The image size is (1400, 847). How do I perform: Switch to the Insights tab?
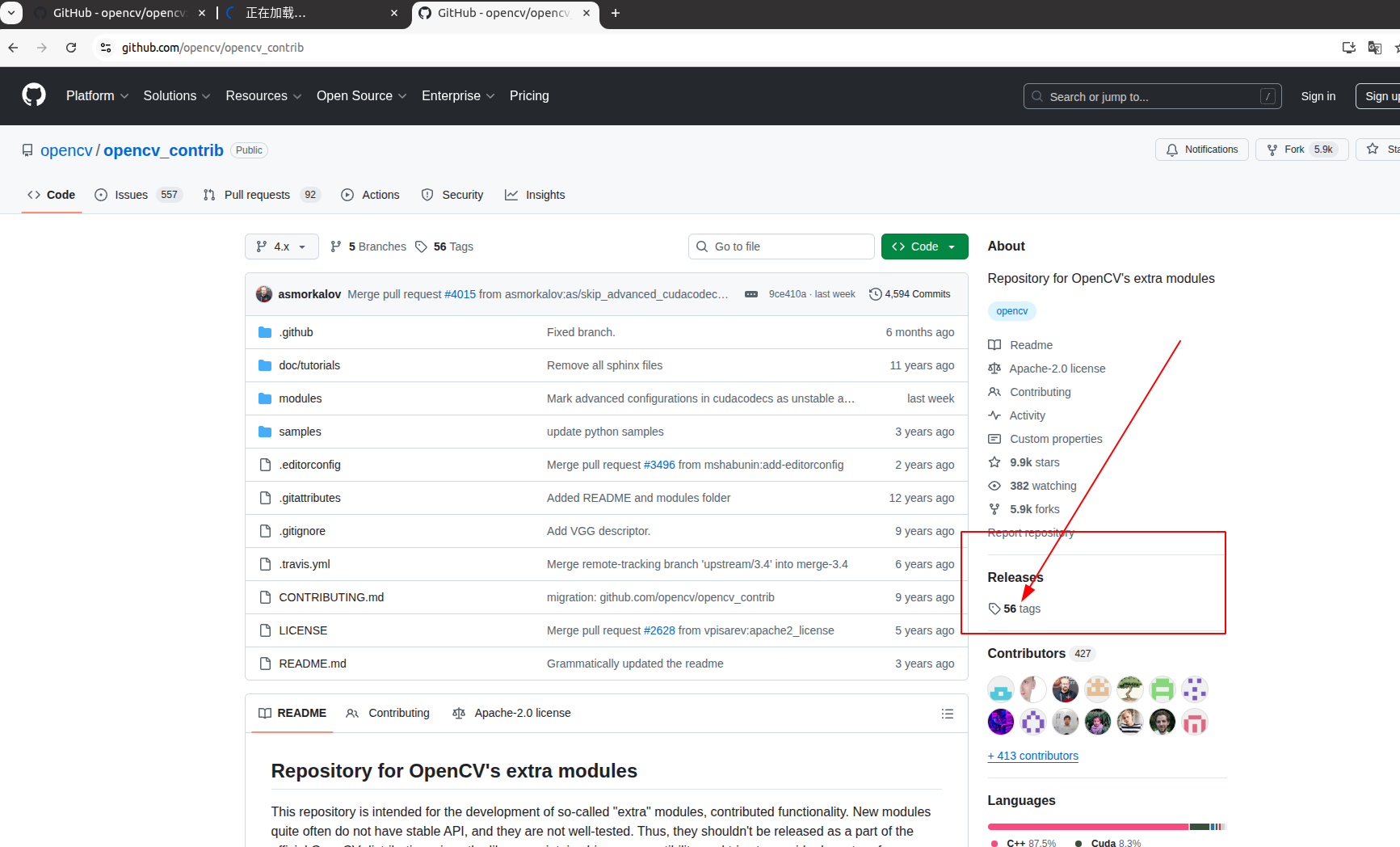[535, 195]
